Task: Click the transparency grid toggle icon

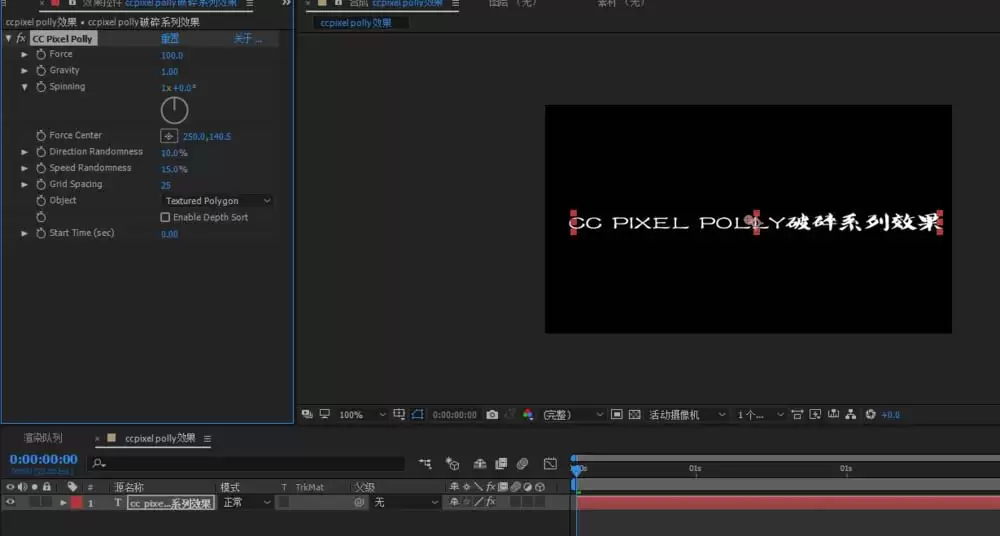Action: [x=634, y=415]
